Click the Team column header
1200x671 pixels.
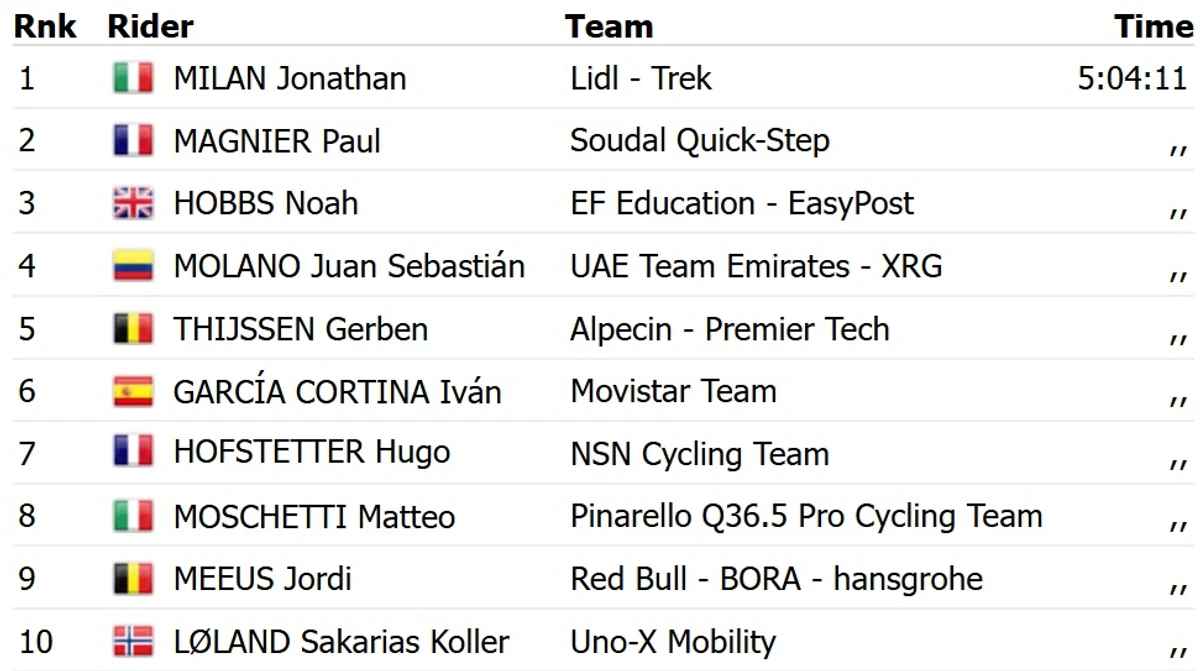click(609, 27)
